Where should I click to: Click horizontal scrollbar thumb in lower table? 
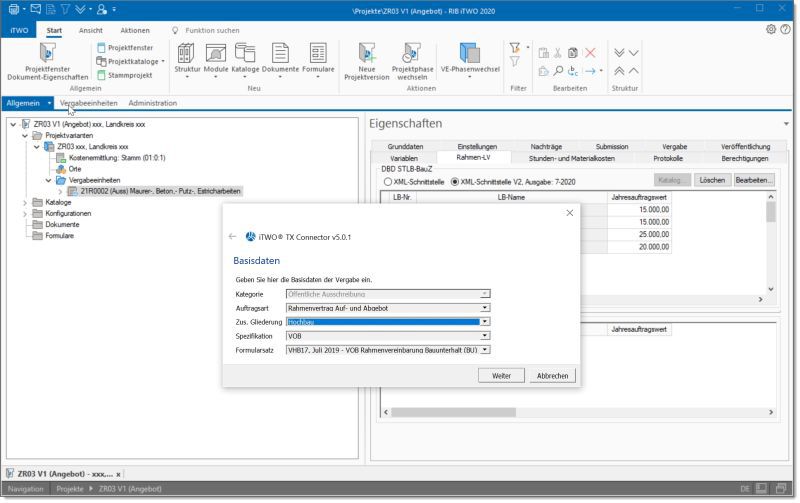pyautogui.click(x=453, y=412)
